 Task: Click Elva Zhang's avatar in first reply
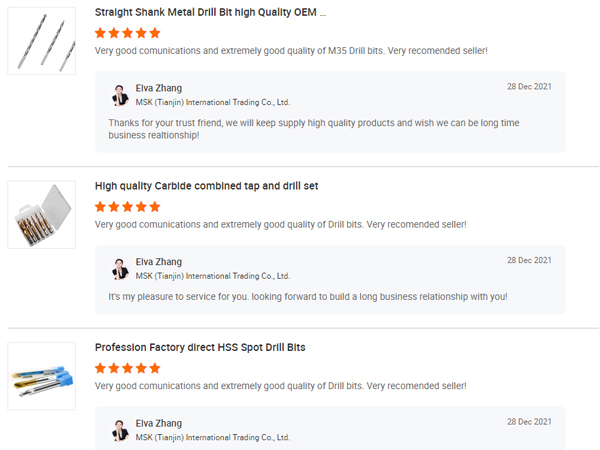(x=120, y=95)
